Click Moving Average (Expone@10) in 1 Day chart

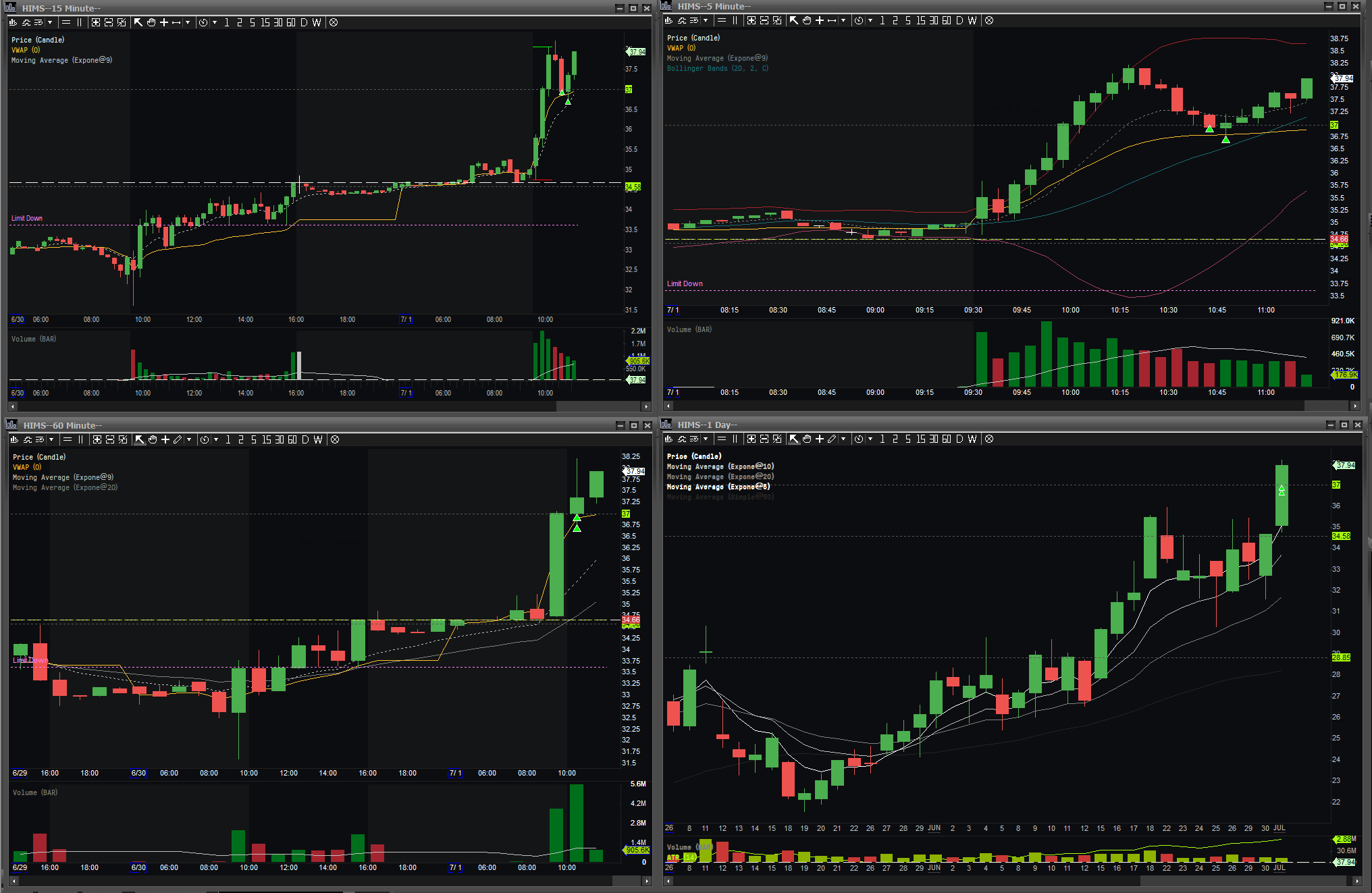(720, 466)
